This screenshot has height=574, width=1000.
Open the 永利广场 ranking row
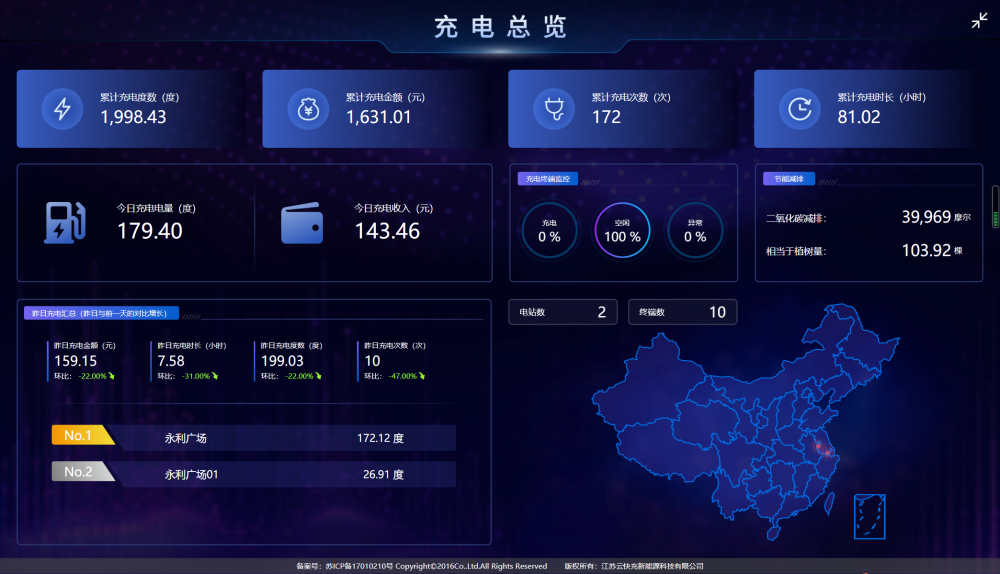pyautogui.click(x=254, y=438)
